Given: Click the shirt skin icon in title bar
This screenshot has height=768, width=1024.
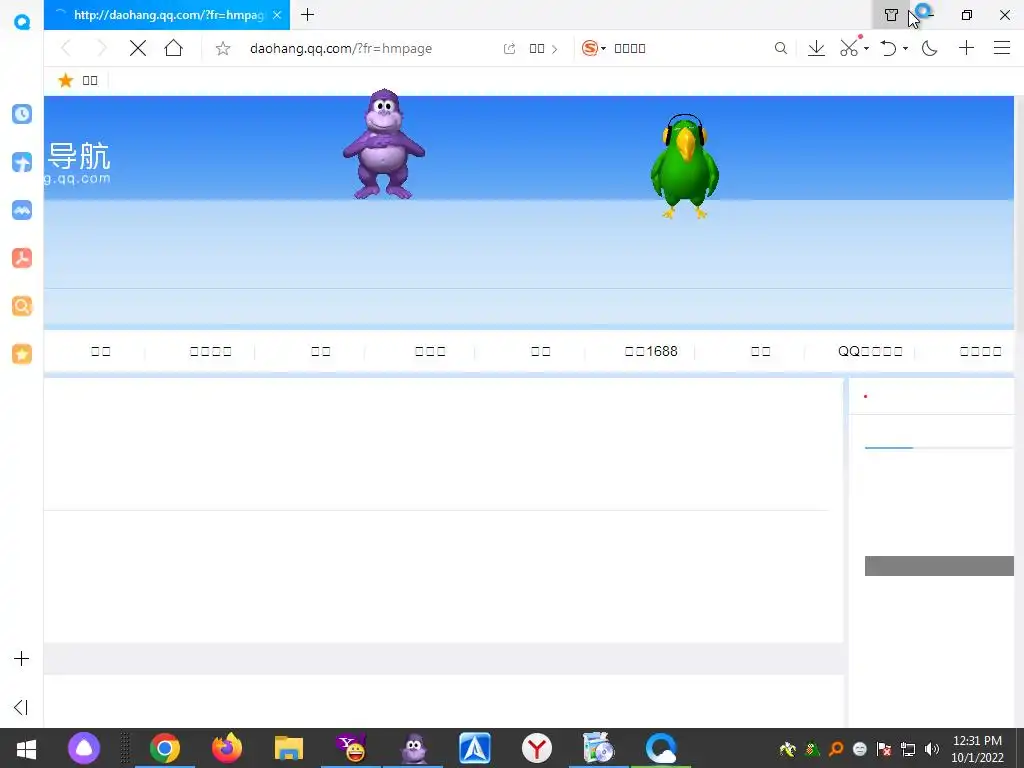Looking at the screenshot, I should (891, 15).
